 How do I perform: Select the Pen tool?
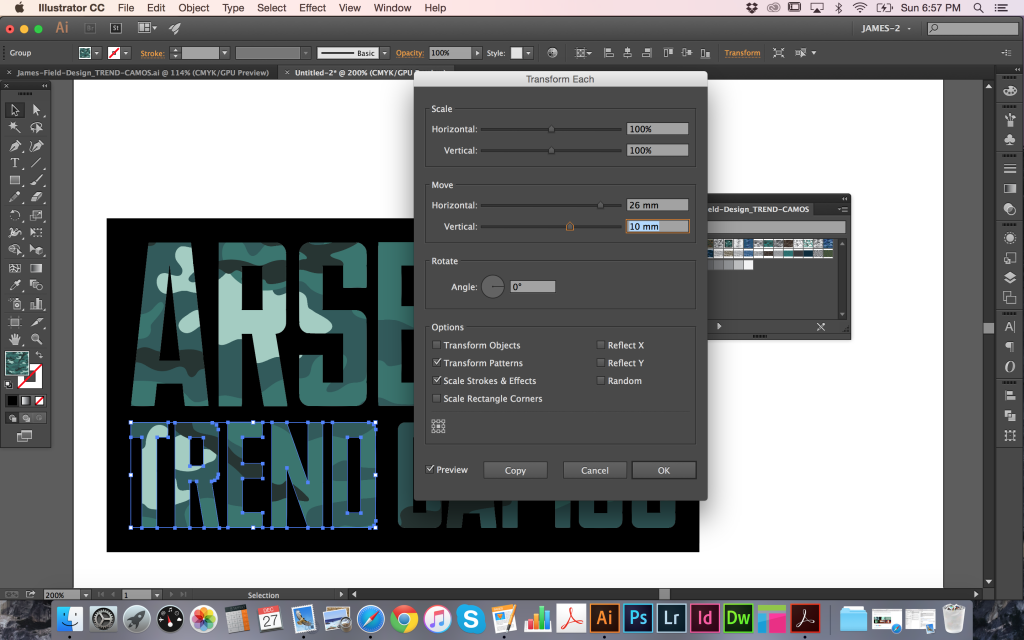click(x=14, y=145)
